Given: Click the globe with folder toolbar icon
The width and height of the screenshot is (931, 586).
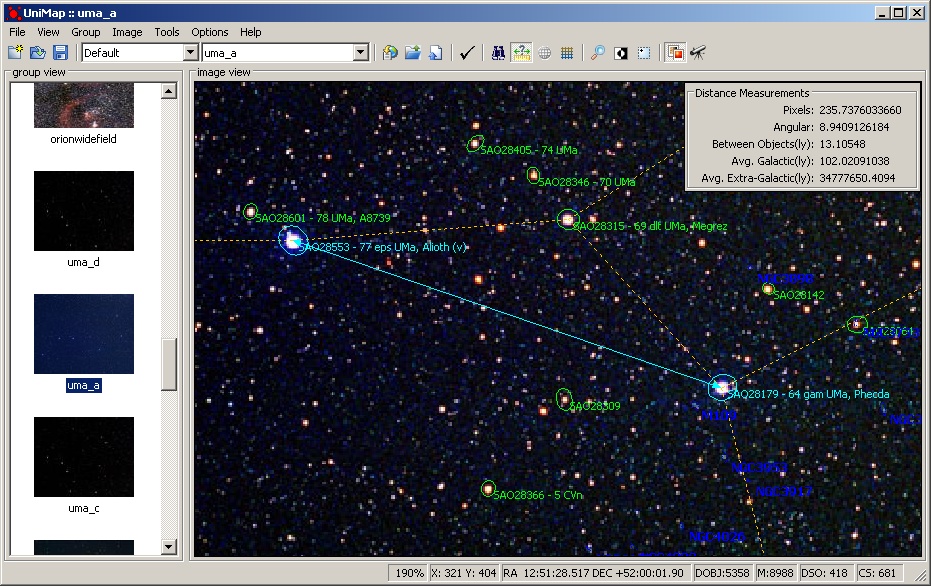Looking at the screenshot, I should click(x=390, y=53).
